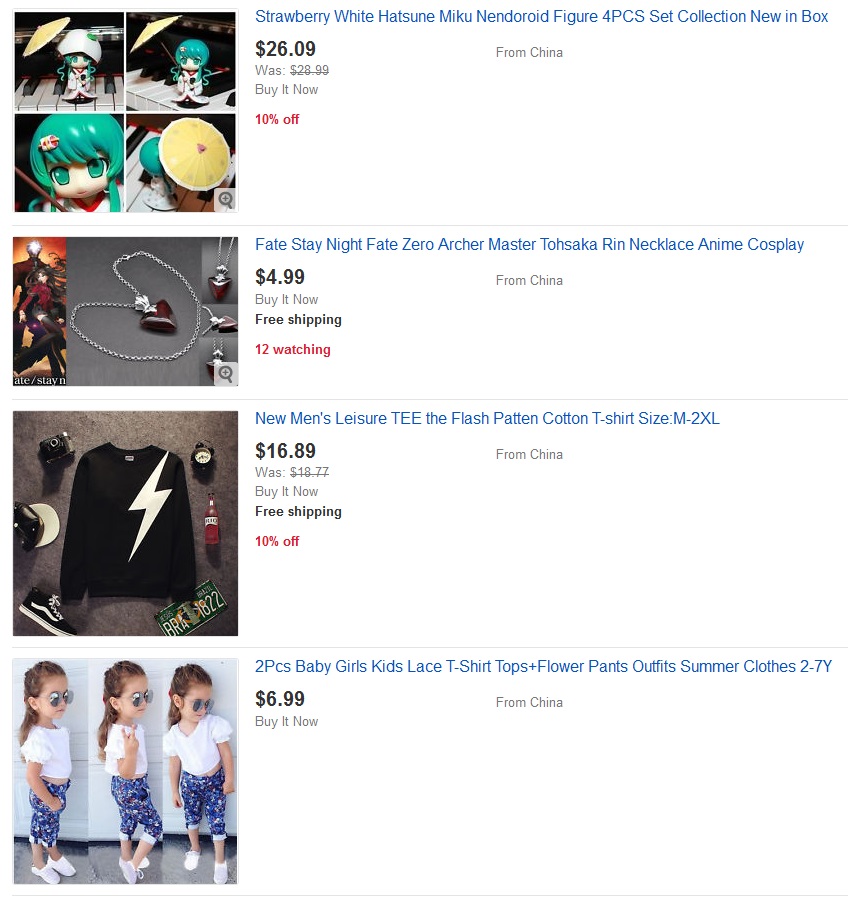Viewport: 848px width, 898px height.
Task: Open Strawberry White Hatsune Miku Nendoroid listing
Action: point(541,17)
